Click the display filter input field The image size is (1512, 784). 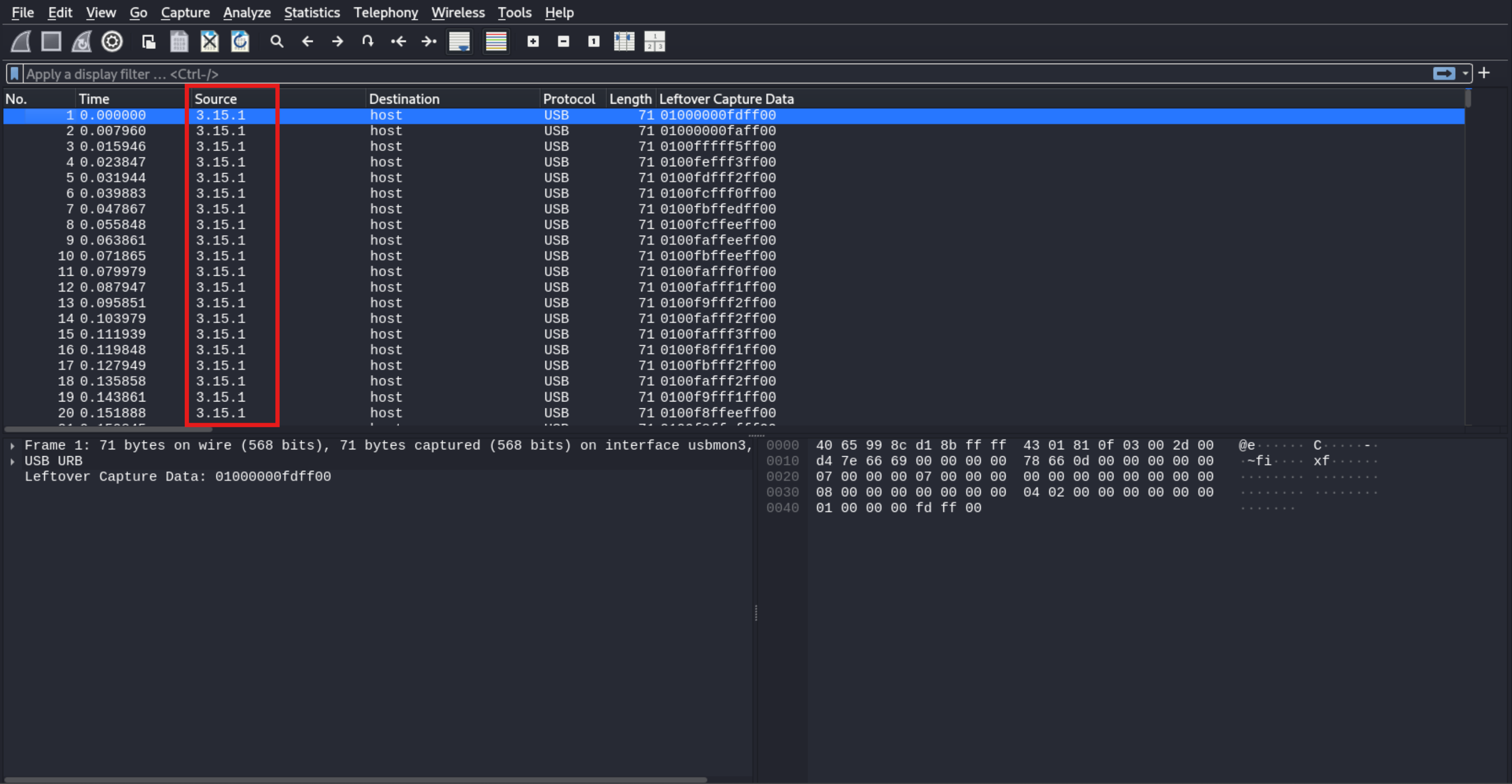[704, 74]
